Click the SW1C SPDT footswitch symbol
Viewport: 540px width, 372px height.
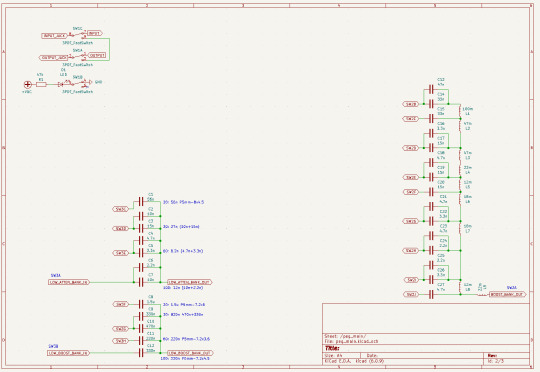click(x=77, y=34)
